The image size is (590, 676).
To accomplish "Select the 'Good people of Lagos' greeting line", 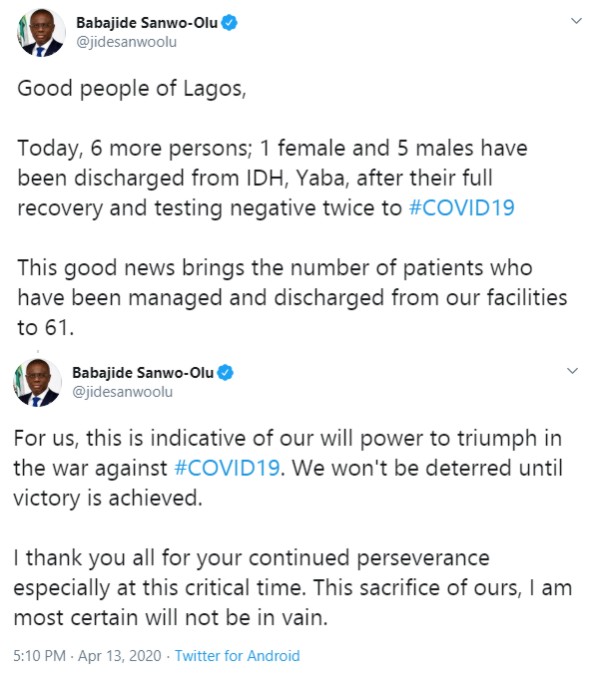I will [x=132, y=89].
